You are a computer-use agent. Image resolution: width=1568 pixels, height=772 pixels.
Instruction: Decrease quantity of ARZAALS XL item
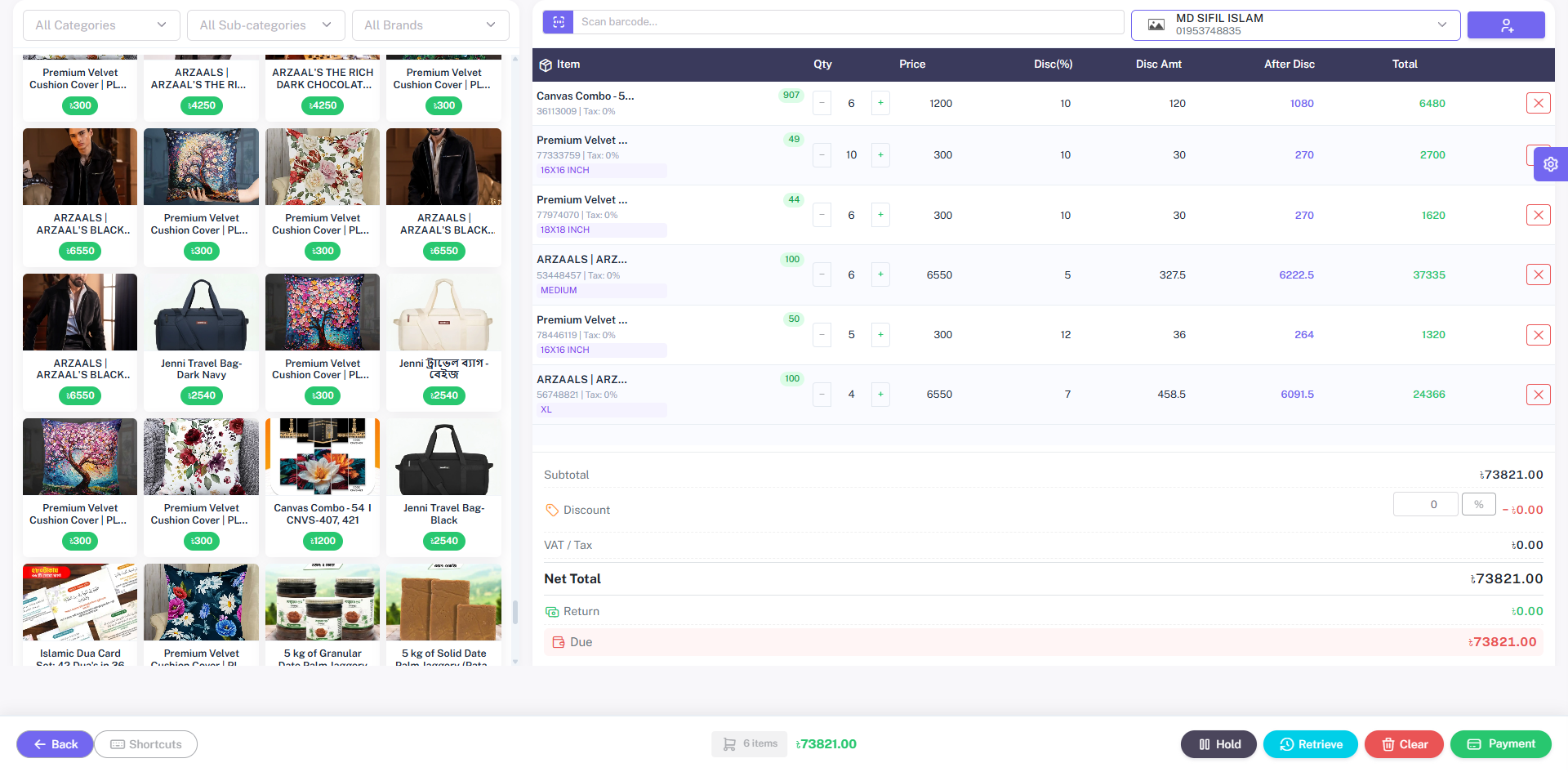pos(822,395)
